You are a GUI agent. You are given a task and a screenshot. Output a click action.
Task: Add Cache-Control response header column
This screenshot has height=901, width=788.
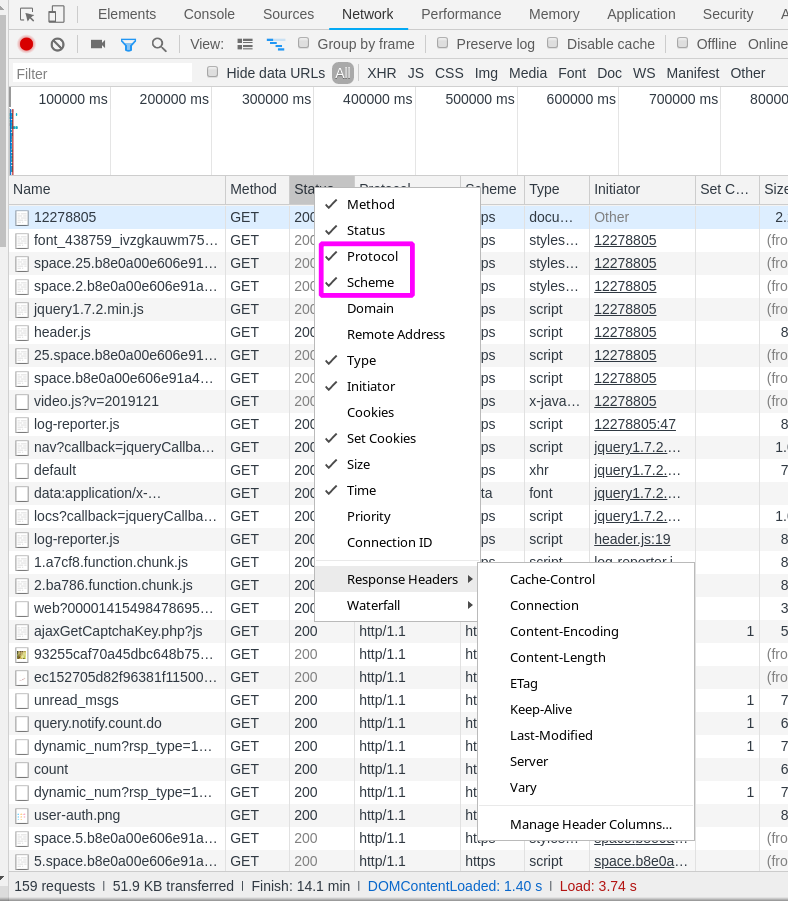click(586, 579)
